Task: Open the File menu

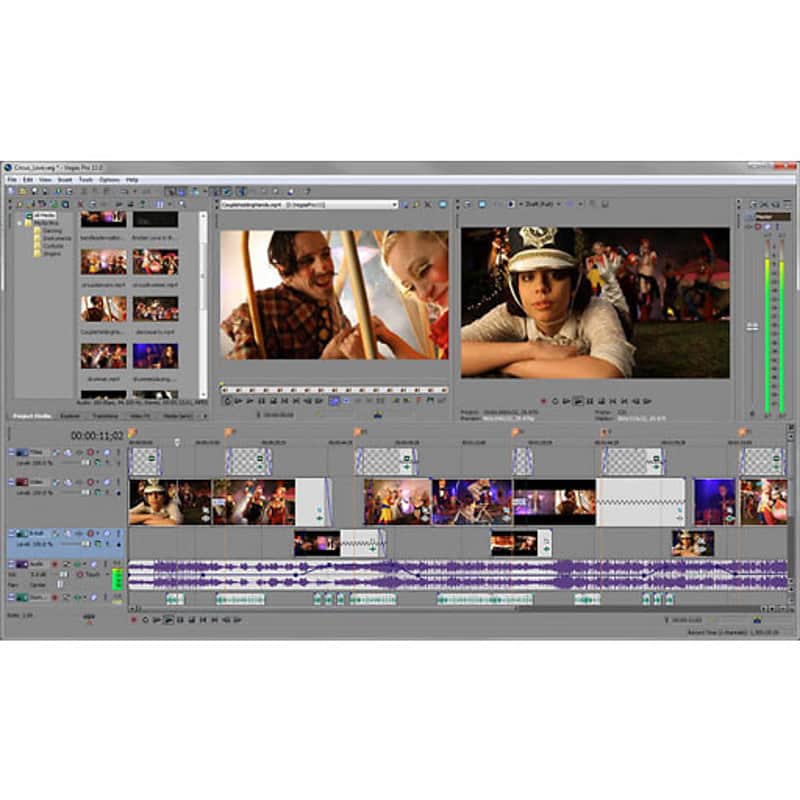Action: [12, 180]
